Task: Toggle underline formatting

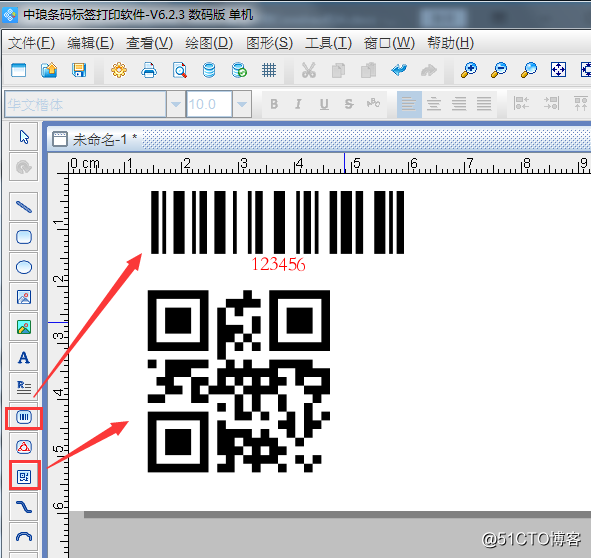Action: click(x=324, y=104)
